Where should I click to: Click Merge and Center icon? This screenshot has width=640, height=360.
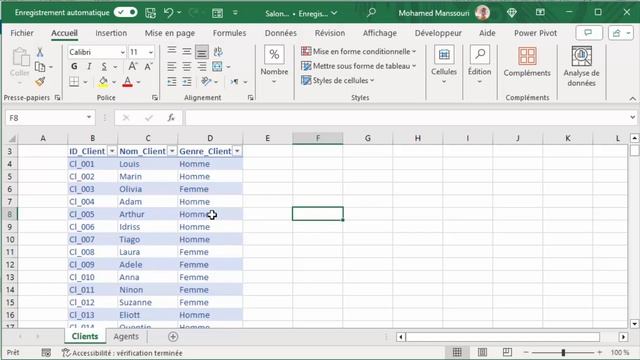click(217, 67)
